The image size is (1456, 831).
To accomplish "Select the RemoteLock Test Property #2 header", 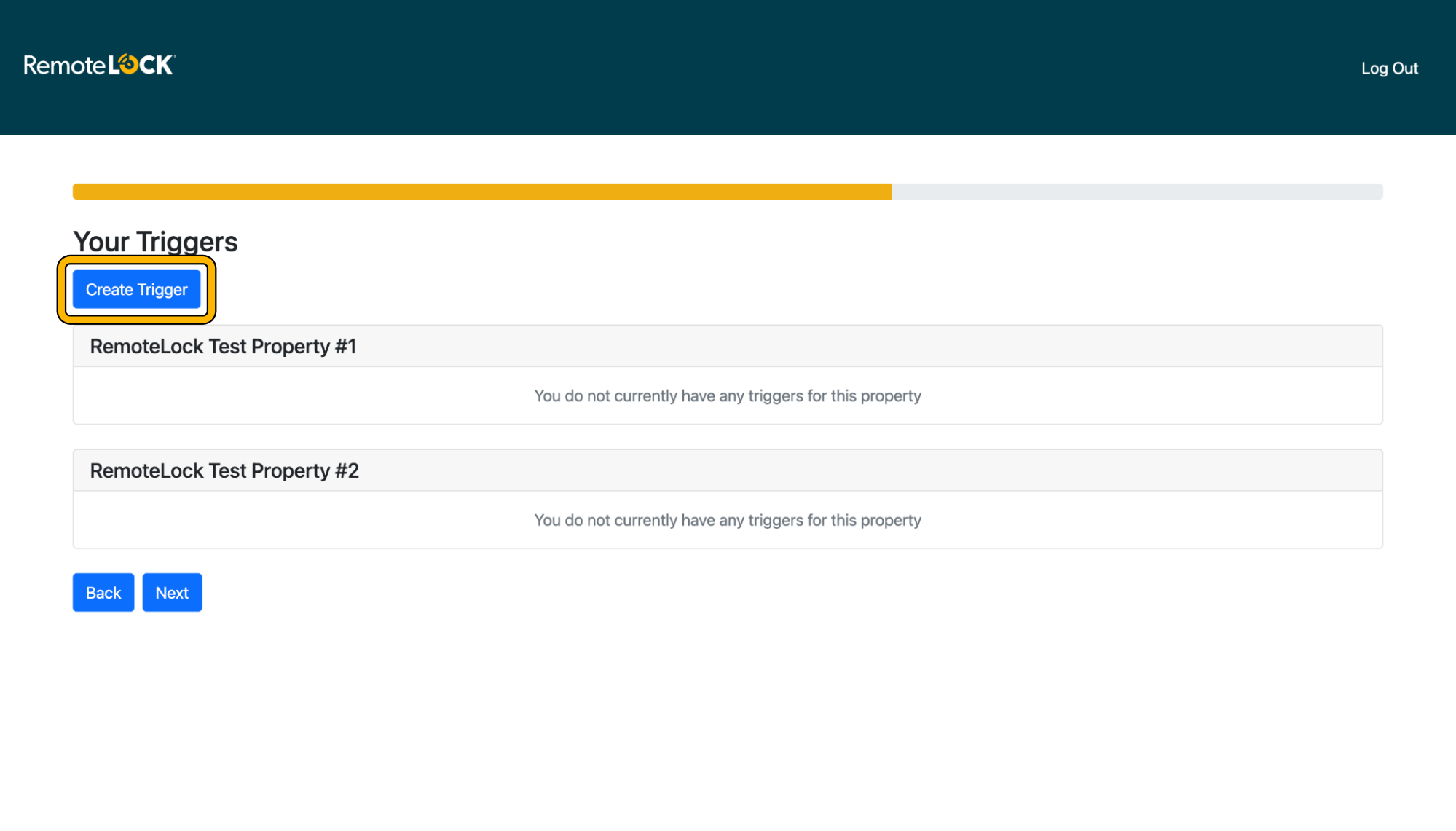I will point(224,470).
